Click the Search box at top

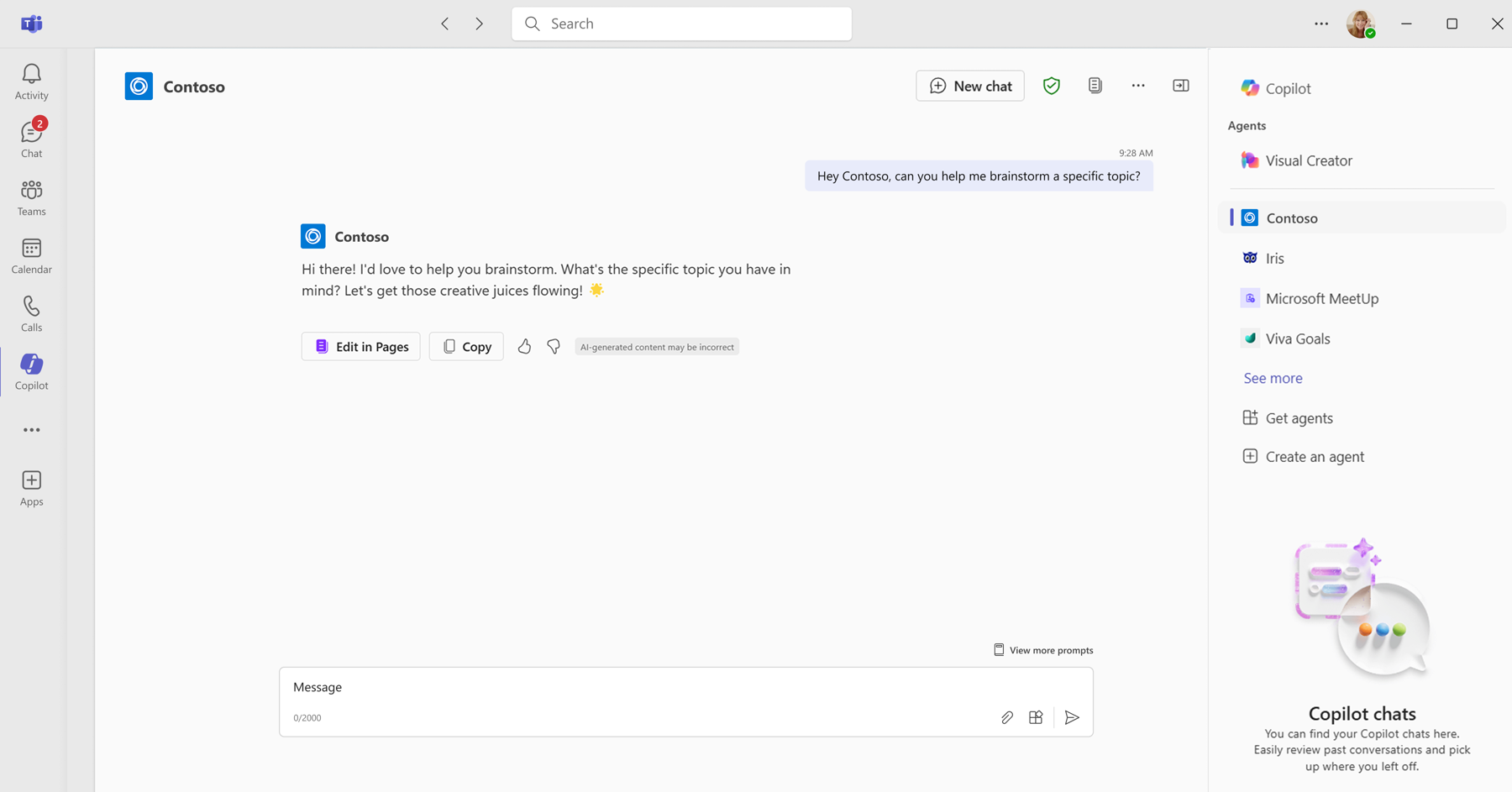682,24
